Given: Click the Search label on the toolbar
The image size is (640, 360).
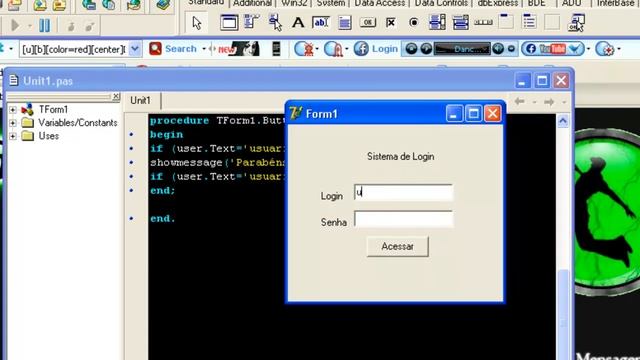Looking at the screenshot, I should (x=181, y=49).
